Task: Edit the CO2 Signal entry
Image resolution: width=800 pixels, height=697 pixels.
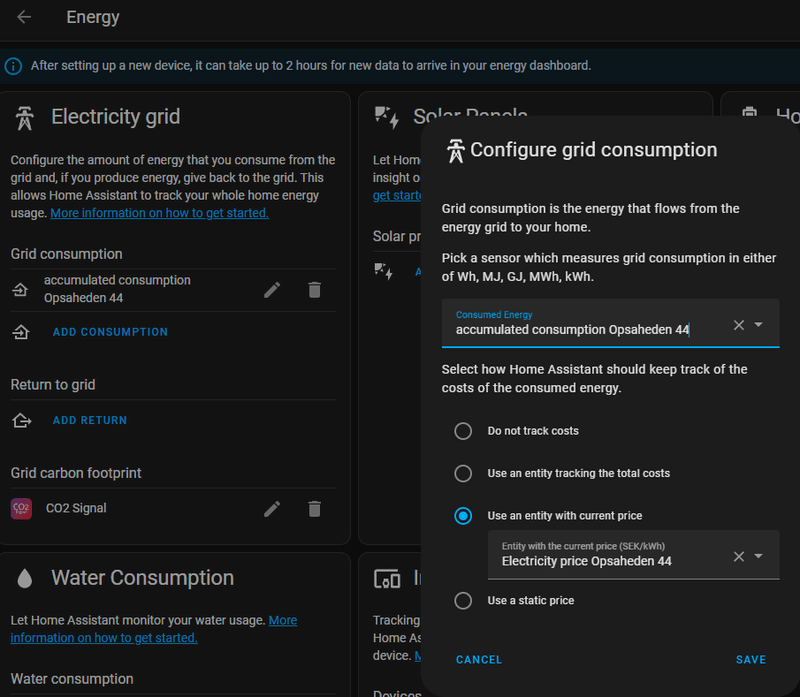Action: 272,509
